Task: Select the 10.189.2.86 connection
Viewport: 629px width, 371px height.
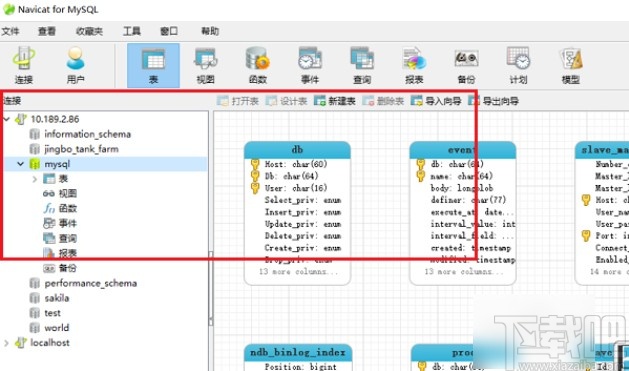Action: (x=55, y=119)
